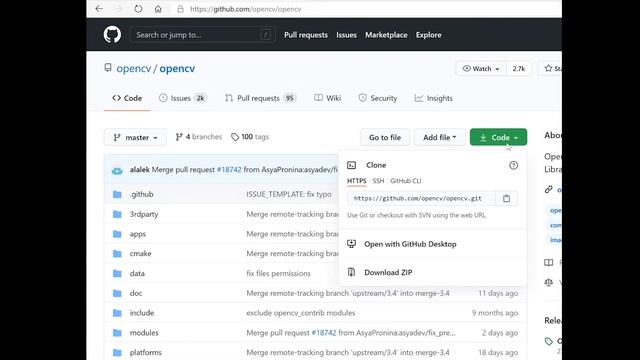Open the Pull requests repository tab

point(260,98)
